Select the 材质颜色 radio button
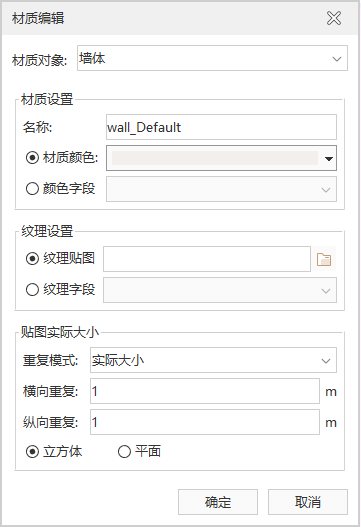The width and height of the screenshot is (361, 527). (32, 158)
